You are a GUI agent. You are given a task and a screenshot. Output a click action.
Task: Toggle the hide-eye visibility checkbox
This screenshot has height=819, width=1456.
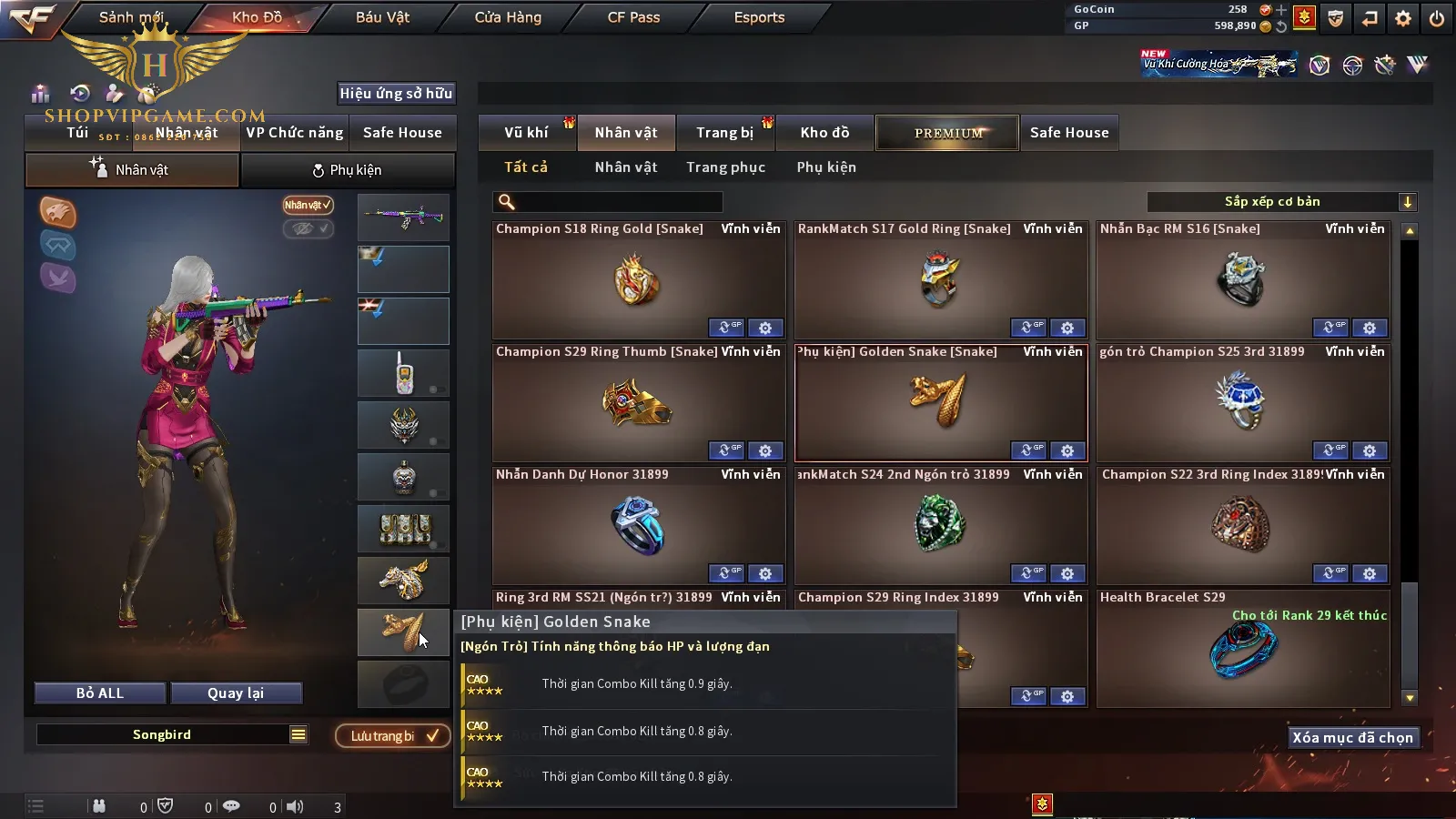(x=308, y=228)
